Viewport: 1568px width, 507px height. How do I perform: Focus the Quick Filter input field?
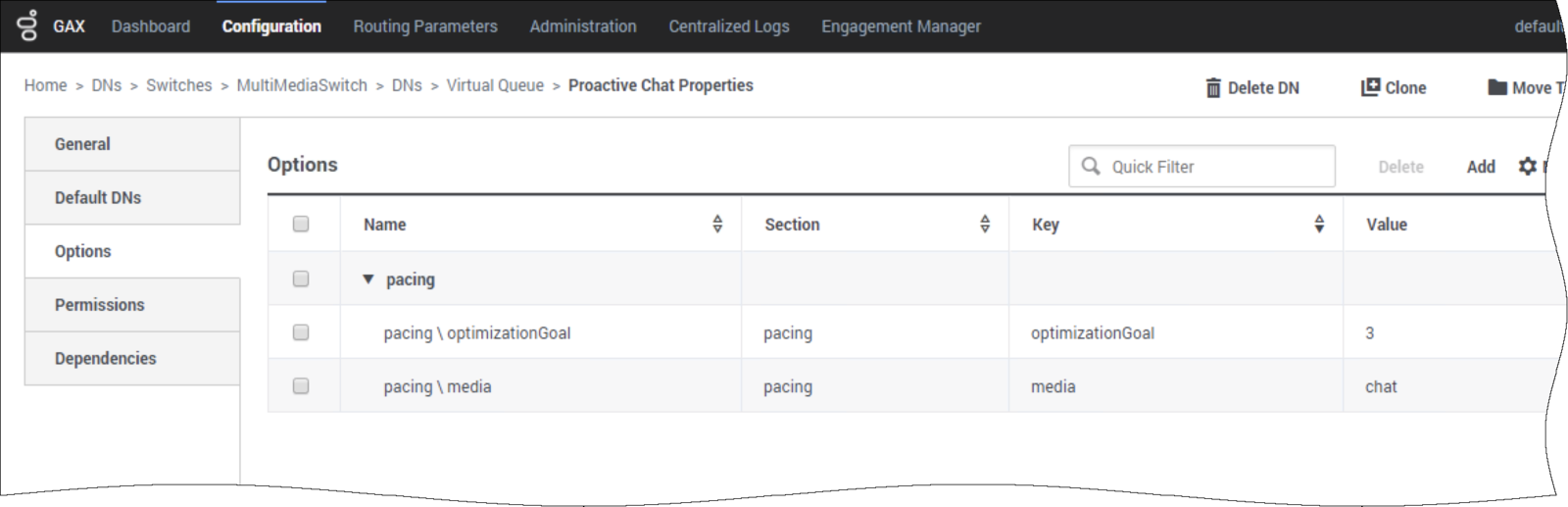tap(1201, 166)
